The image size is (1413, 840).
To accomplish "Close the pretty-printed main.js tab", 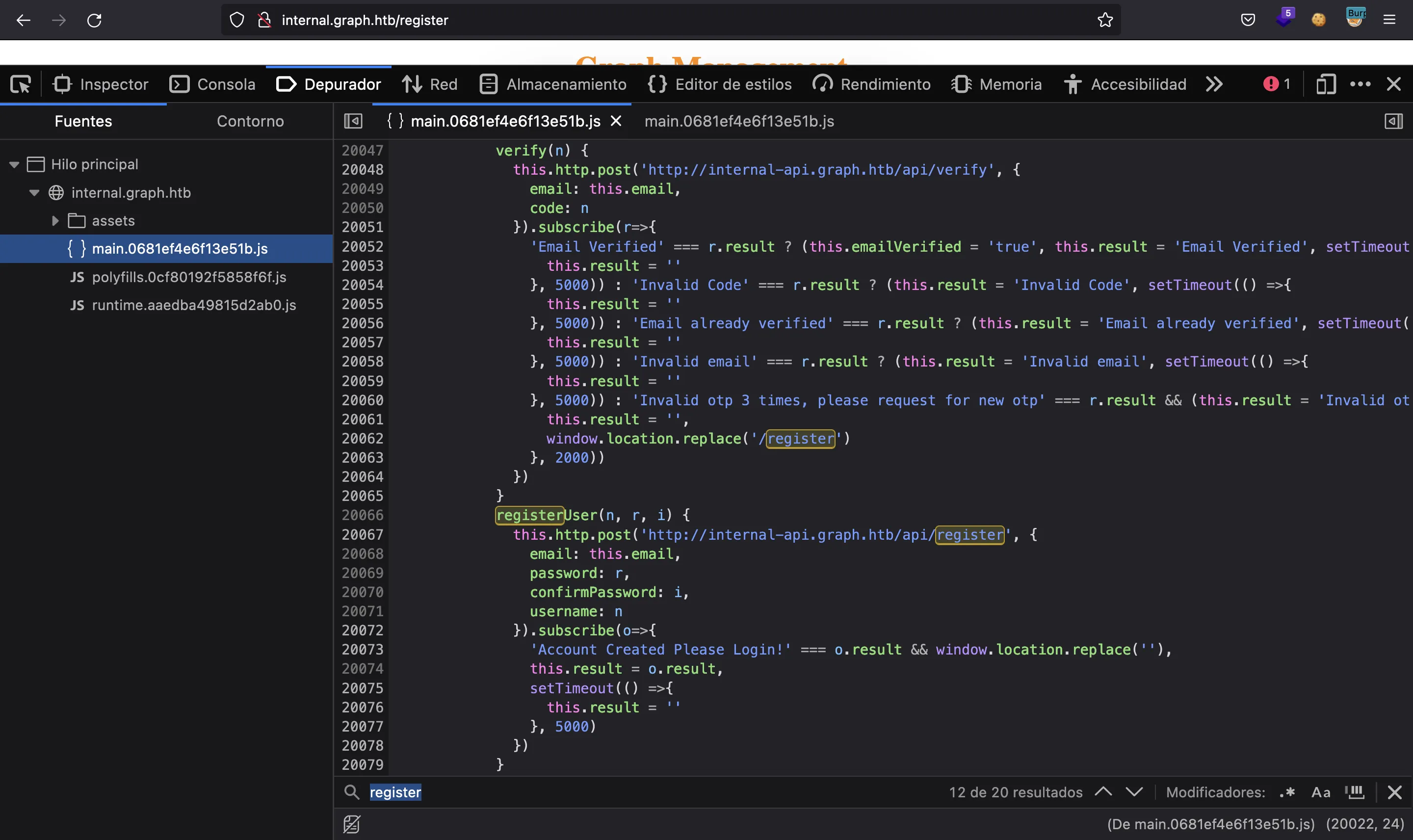I will (x=616, y=121).
